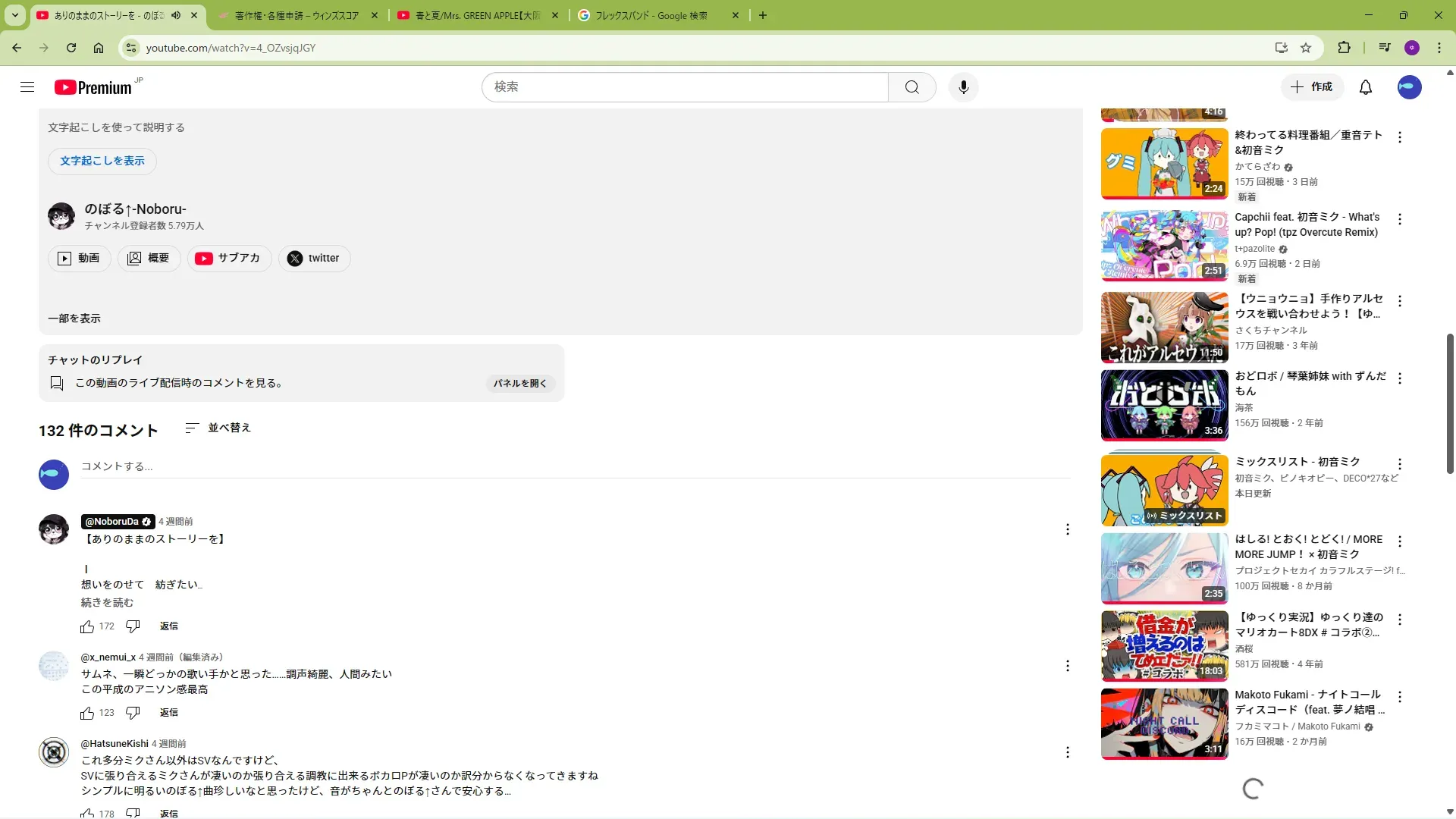Collapse the description with 一部を表示
This screenshot has height=819, width=1456.
coord(74,318)
